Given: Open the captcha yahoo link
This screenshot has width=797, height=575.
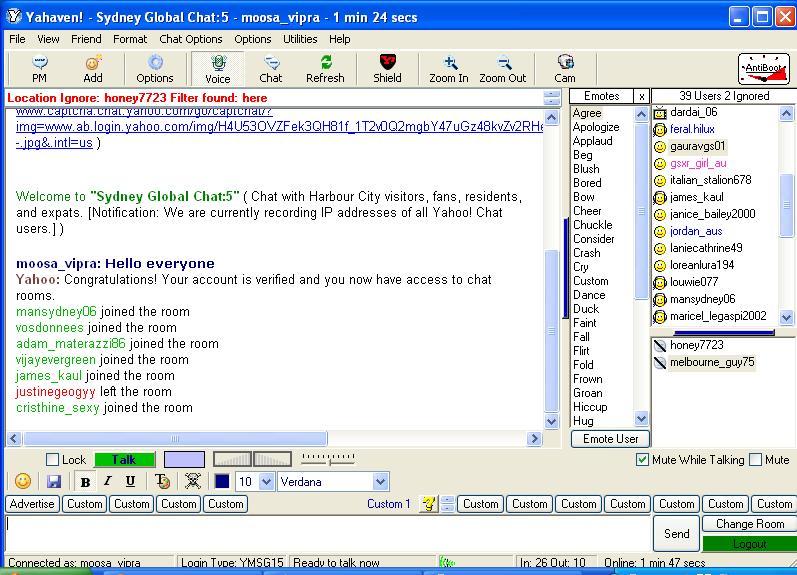Looking at the screenshot, I should (279, 127).
